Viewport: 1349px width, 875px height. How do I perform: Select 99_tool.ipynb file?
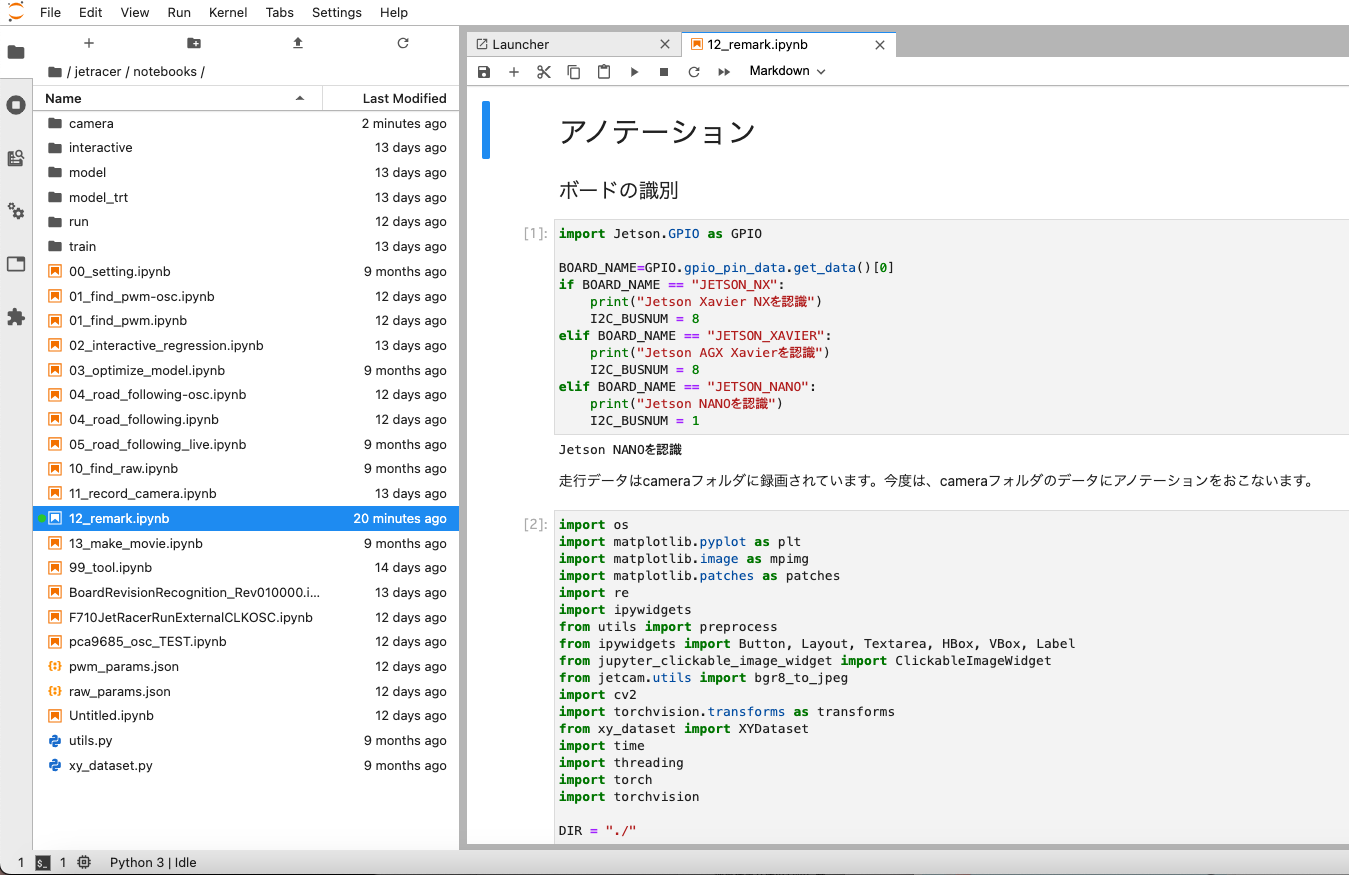pos(246,567)
